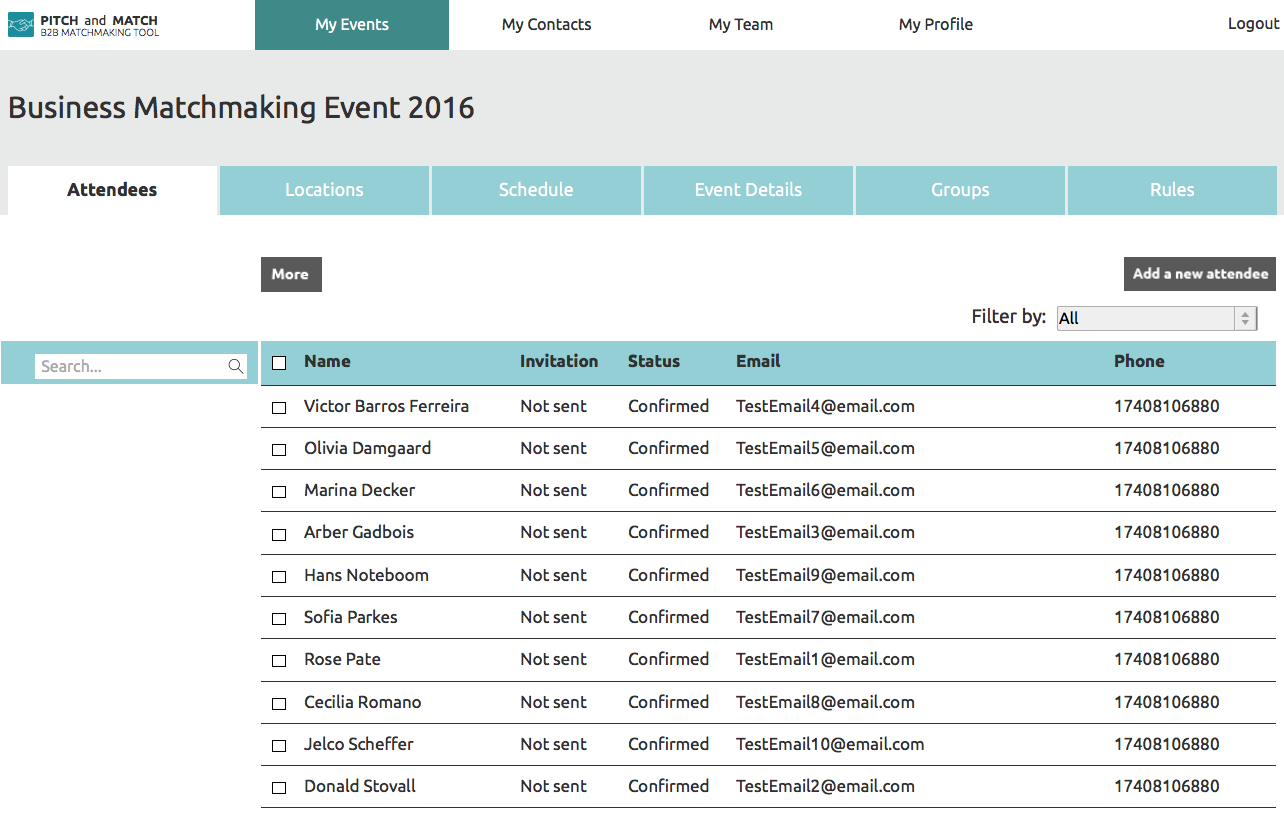
Task: Click email TestEmail8@email.com
Action: [825, 702]
